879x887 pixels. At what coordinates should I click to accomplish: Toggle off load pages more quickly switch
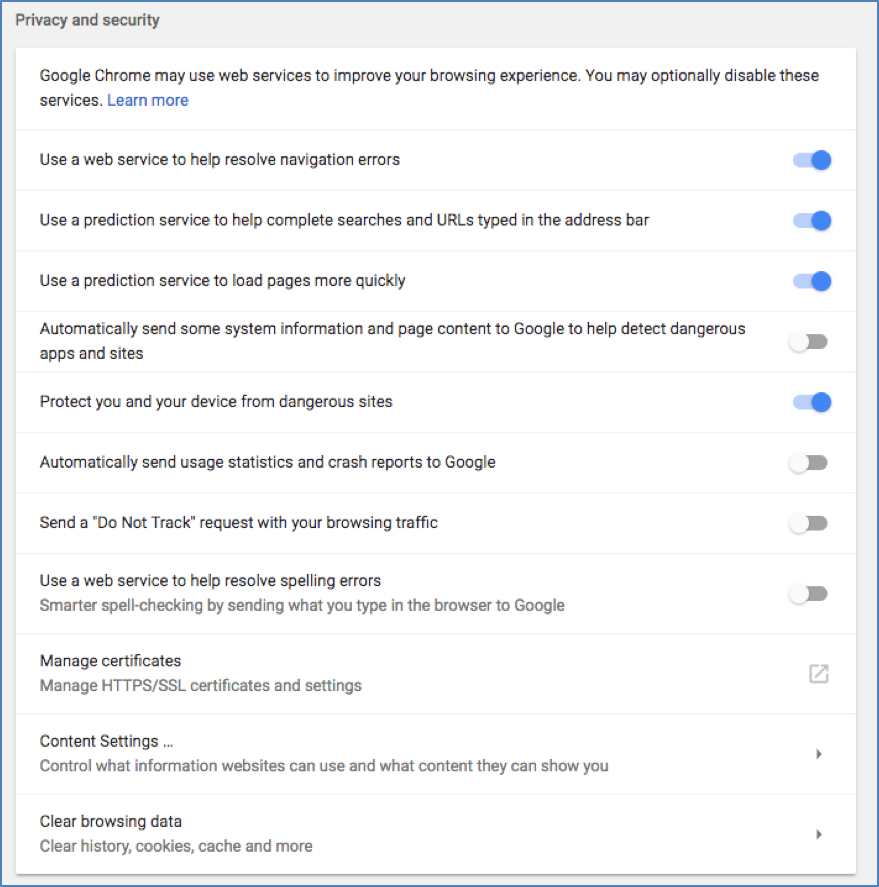(x=811, y=281)
